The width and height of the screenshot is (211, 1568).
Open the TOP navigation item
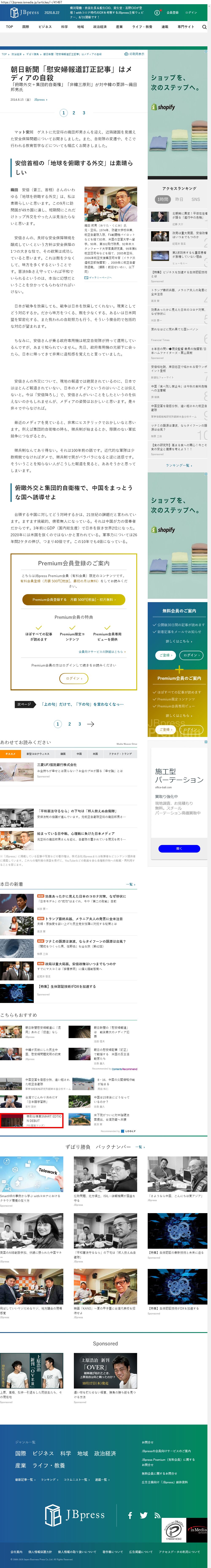(9, 27)
